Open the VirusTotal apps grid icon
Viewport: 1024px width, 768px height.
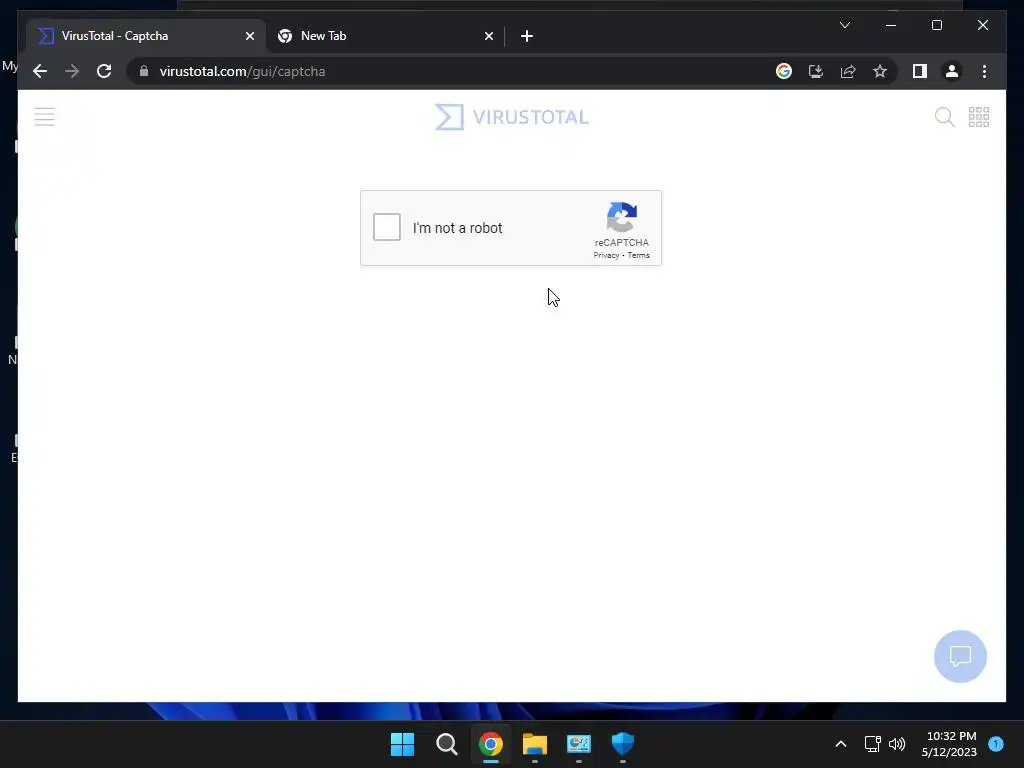tap(978, 117)
